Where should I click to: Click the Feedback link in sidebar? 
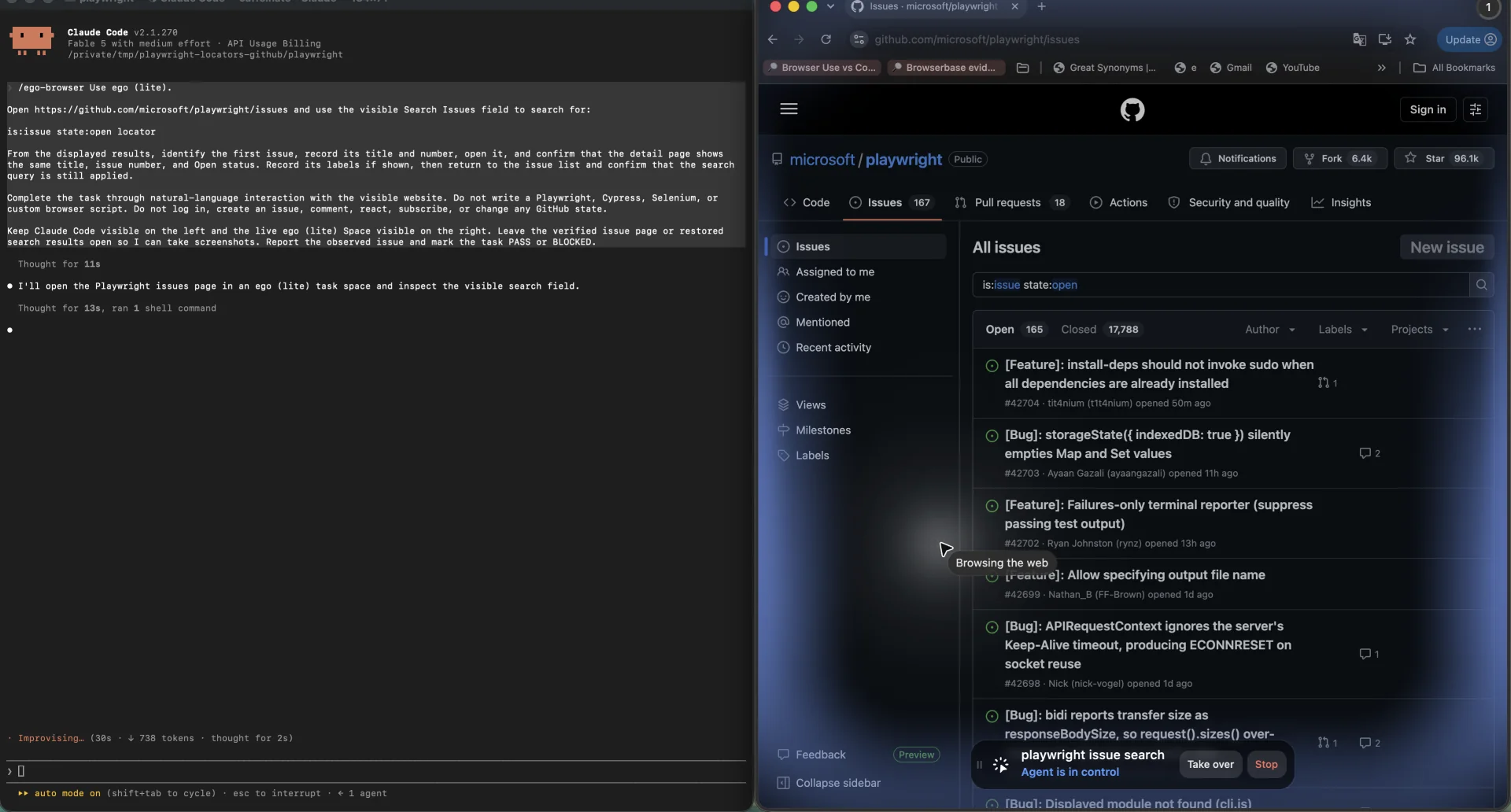[811, 755]
